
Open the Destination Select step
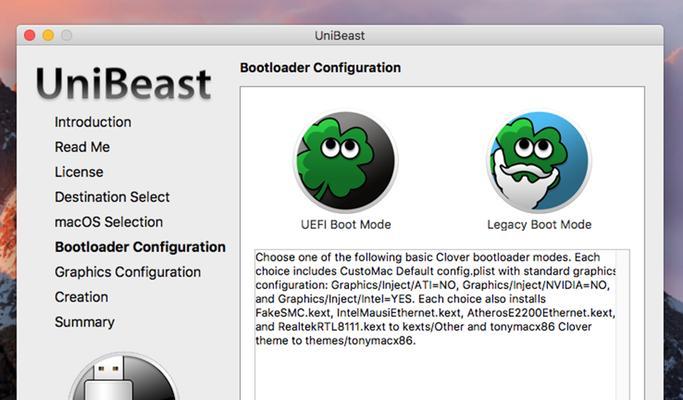[112, 197]
